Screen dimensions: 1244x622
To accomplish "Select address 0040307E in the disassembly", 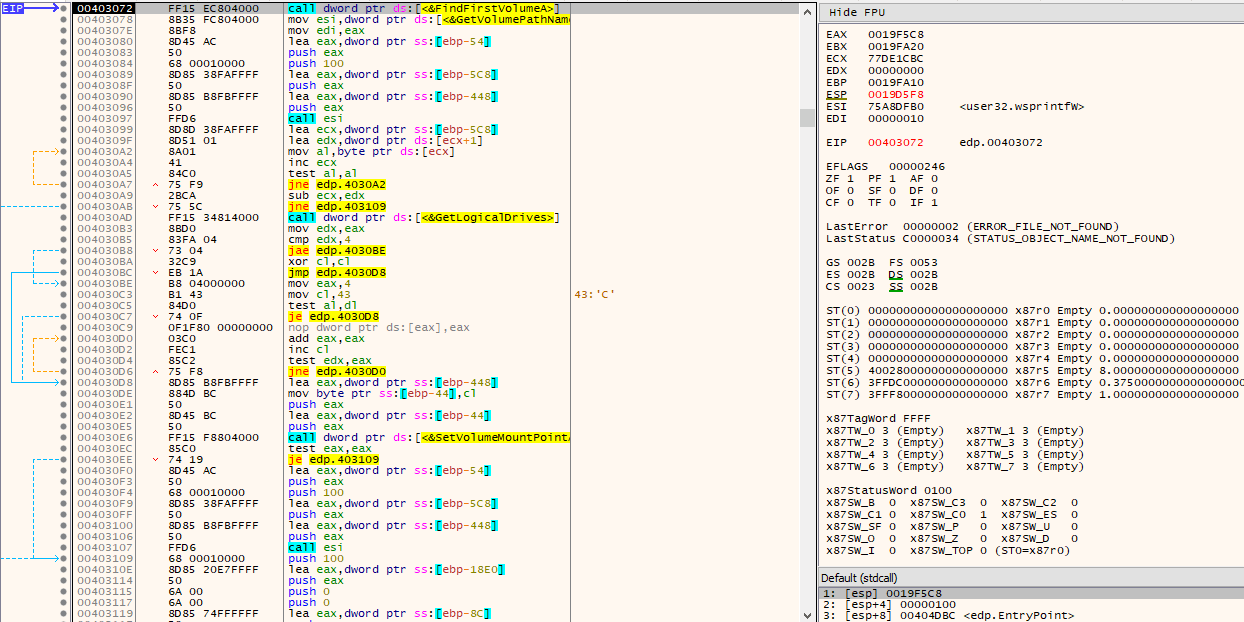I will click(x=105, y=30).
